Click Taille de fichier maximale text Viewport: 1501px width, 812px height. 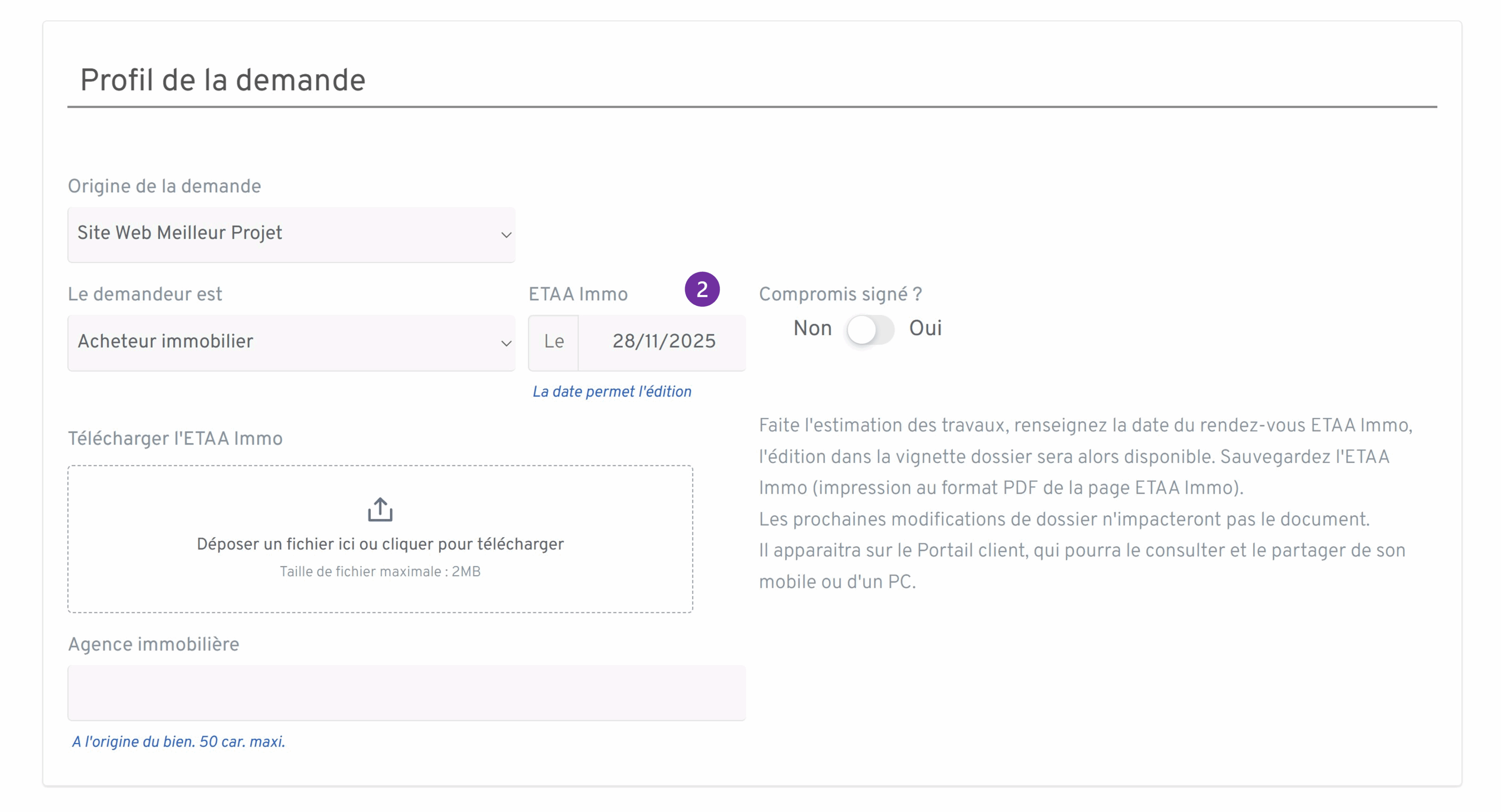380,571
